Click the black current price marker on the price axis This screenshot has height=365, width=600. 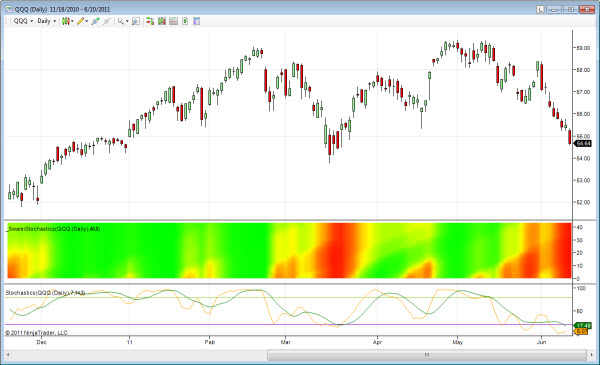[x=583, y=143]
